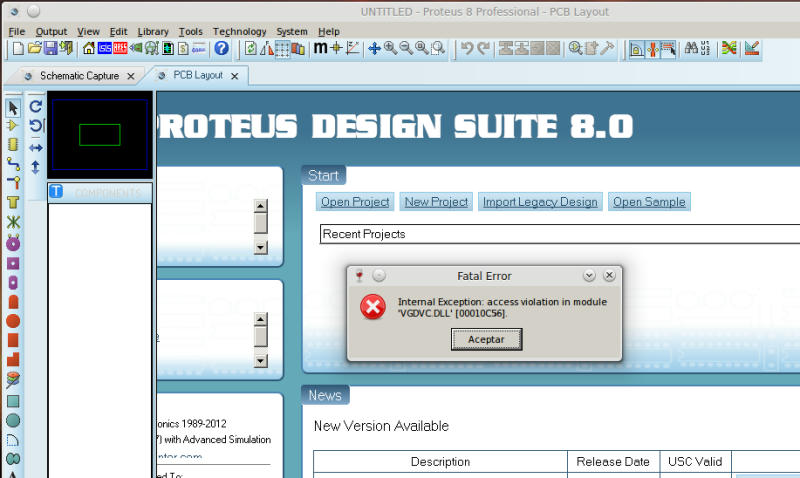Click the horizontal mirror (X-Mirror) icon
The image size is (800, 478).
pos(35,148)
